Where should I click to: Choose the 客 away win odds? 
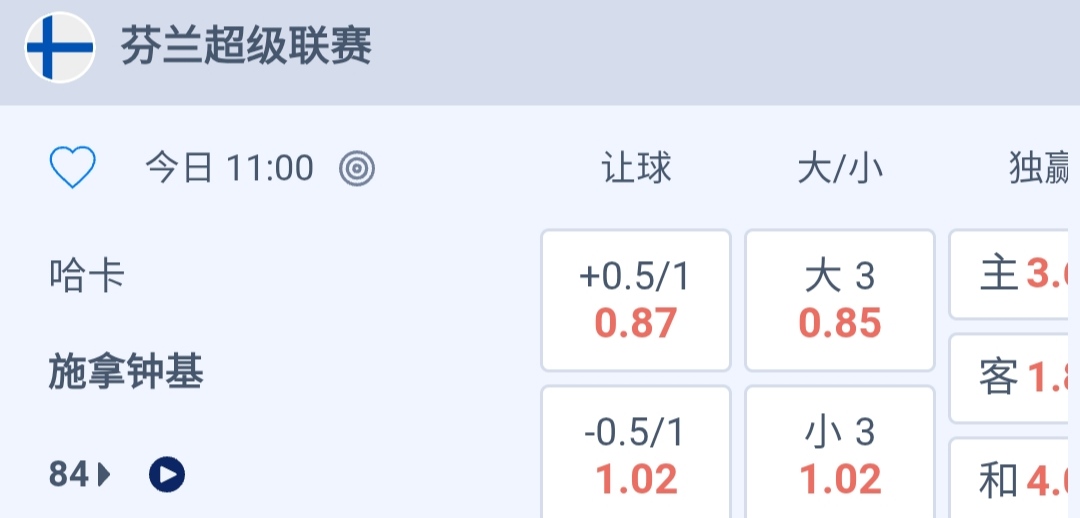1012,378
